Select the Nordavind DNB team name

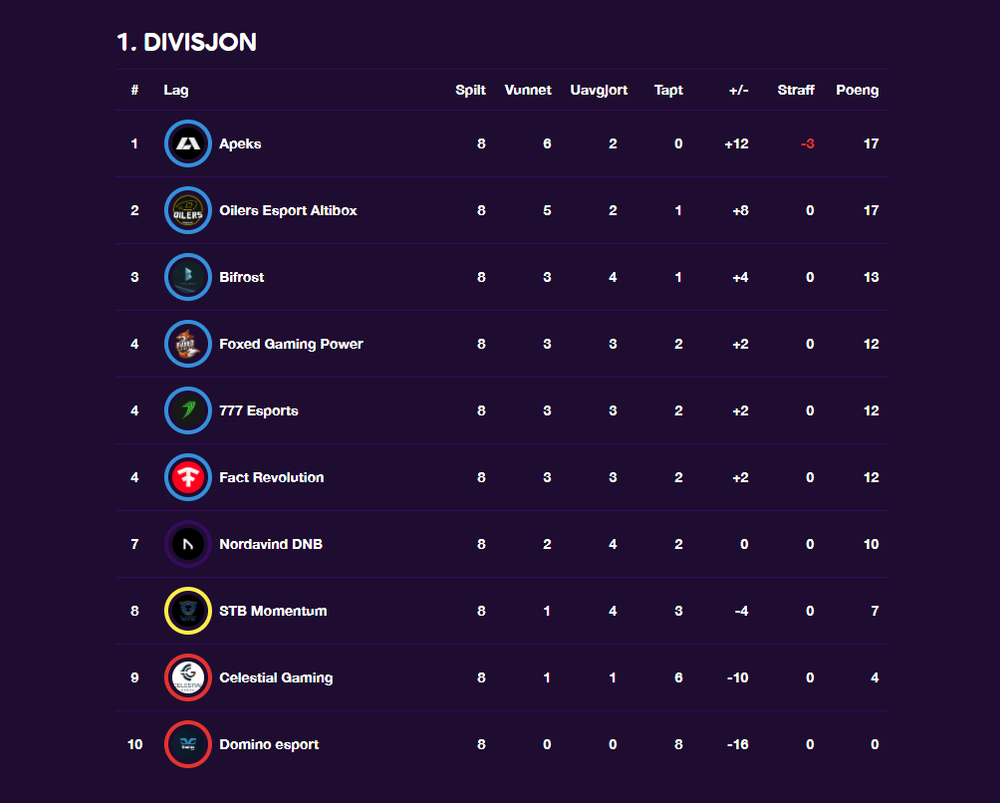coord(270,544)
